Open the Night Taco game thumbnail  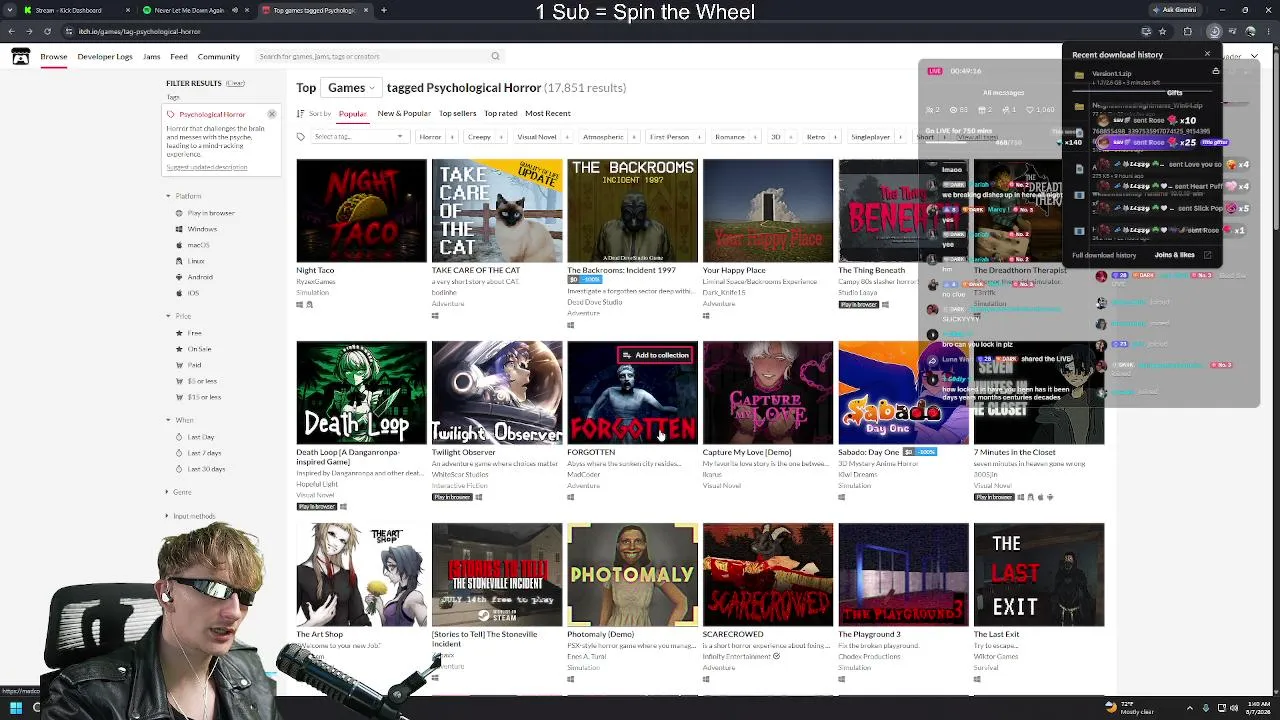point(361,211)
